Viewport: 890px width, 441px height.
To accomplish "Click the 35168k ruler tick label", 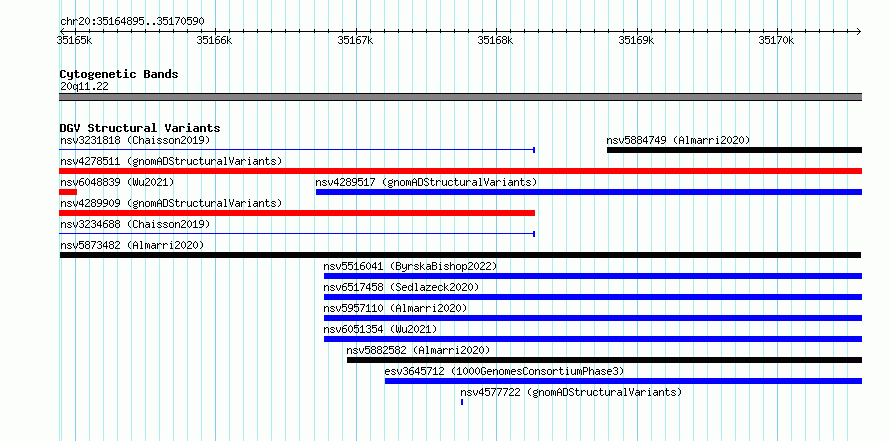I will 496,40.
